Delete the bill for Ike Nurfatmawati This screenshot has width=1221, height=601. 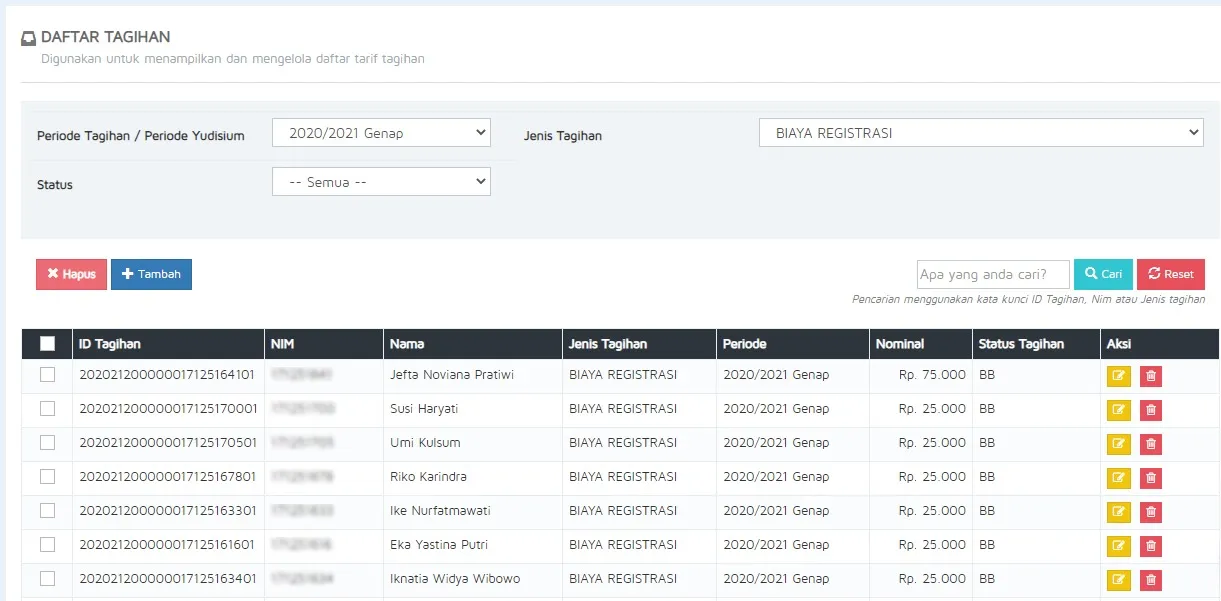click(x=1151, y=512)
